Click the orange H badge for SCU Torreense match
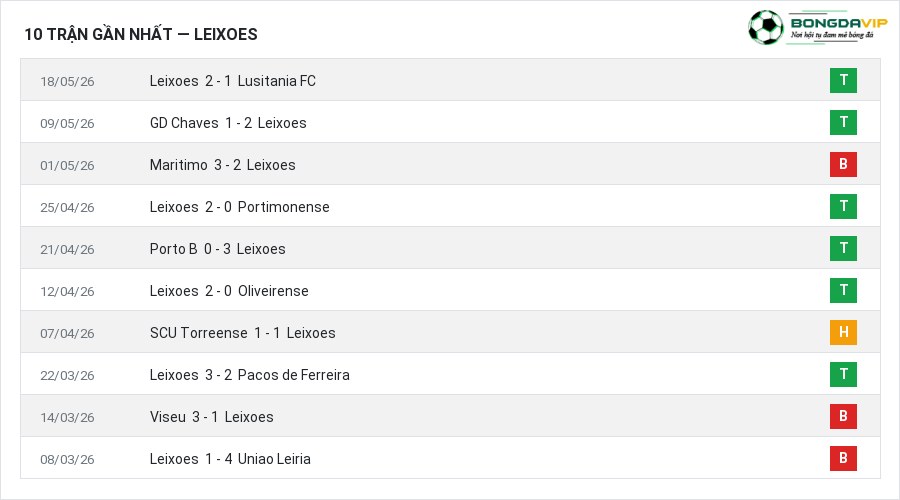Viewport: 900px width, 500px height. (843, 332)
